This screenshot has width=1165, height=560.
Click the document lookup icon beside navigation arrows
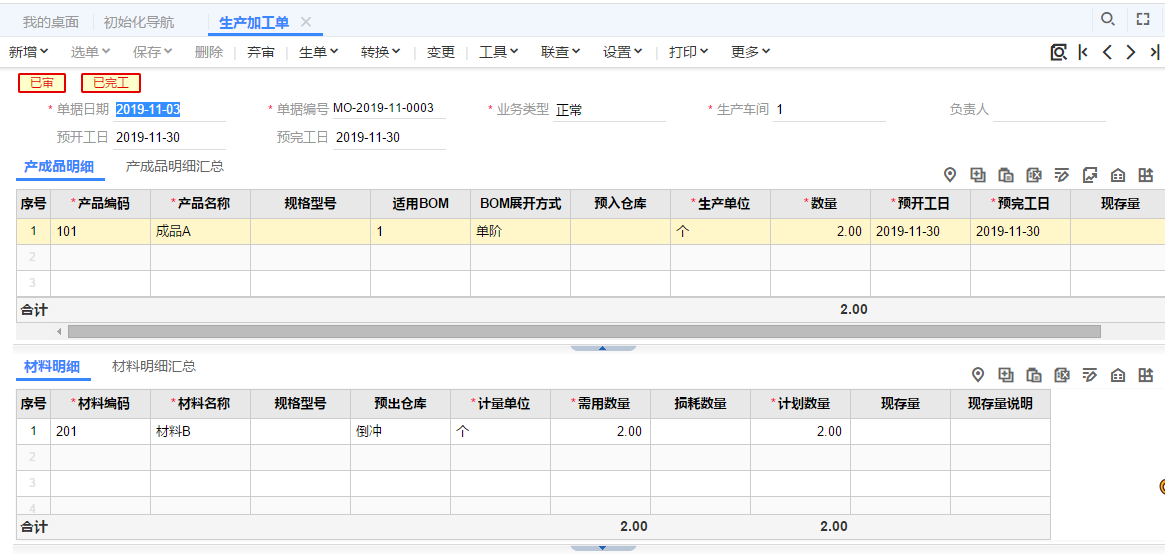(x=1058, y=52)
